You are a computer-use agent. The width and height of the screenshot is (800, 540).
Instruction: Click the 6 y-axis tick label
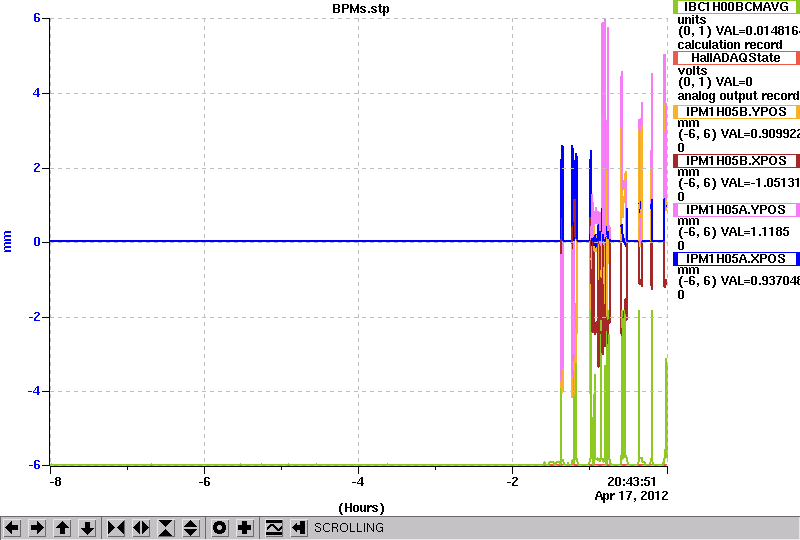37,18
